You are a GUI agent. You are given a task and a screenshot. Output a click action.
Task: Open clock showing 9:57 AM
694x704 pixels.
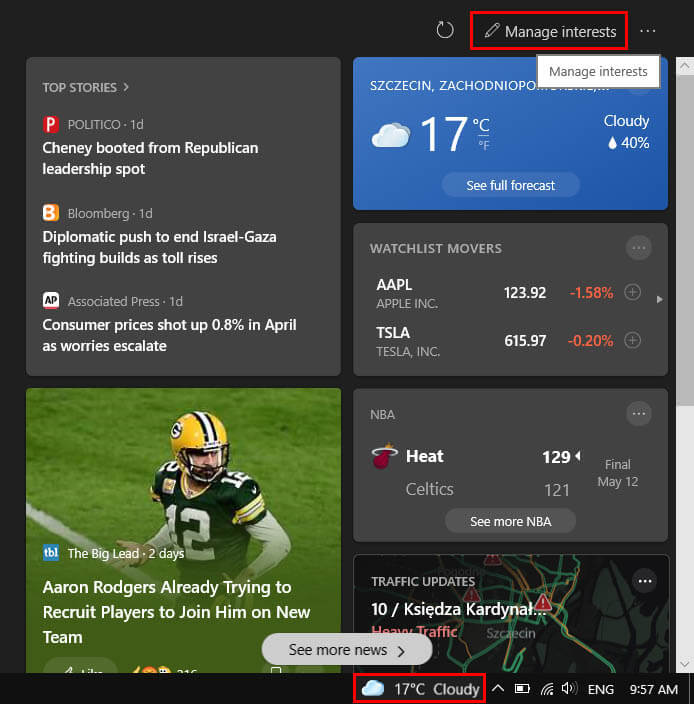(x=653, y=689)
